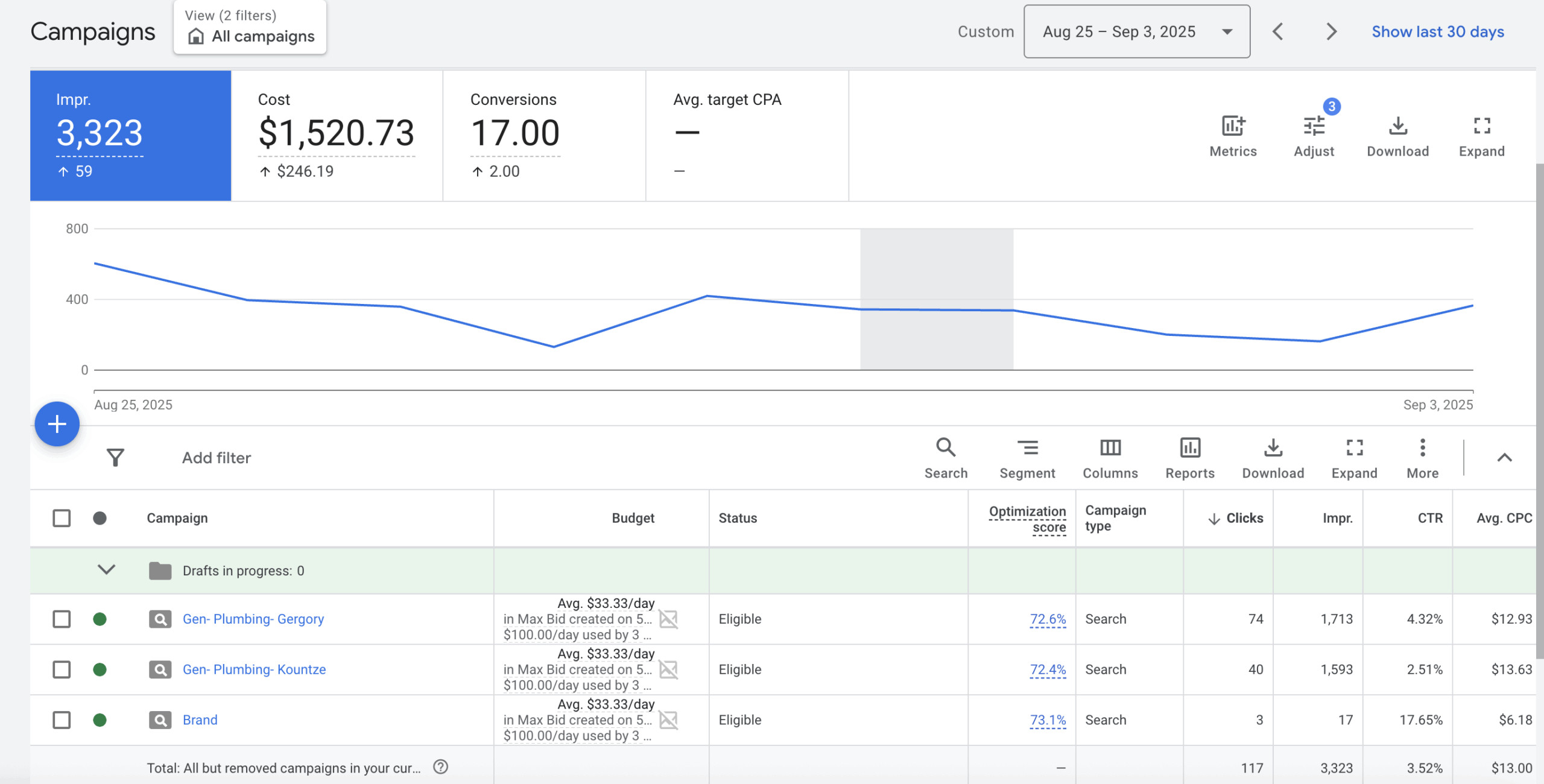Click the Add filter field
Viewport: 1544px width, 784px height.
pyautogui.click(x=217, y=458)
